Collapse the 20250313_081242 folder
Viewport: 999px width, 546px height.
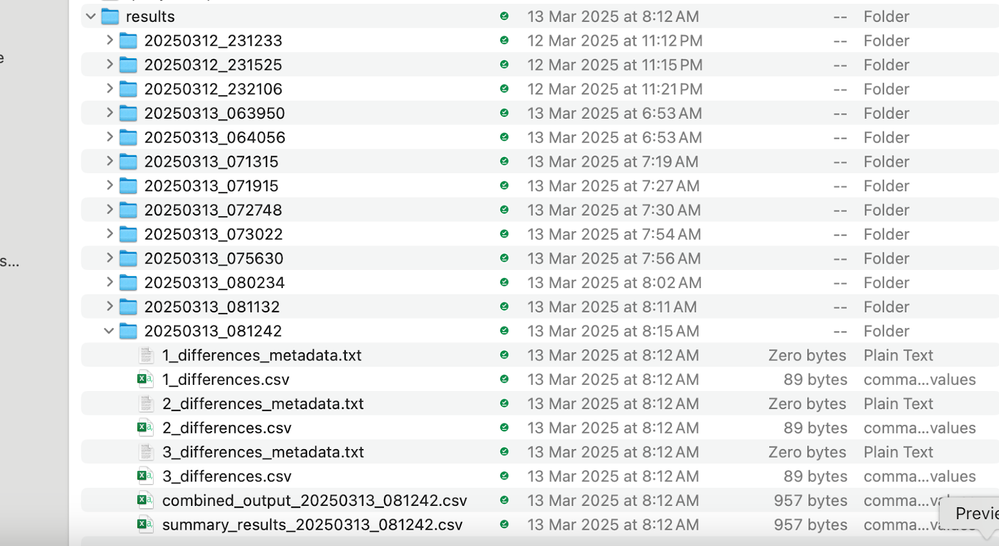[109, 331]
